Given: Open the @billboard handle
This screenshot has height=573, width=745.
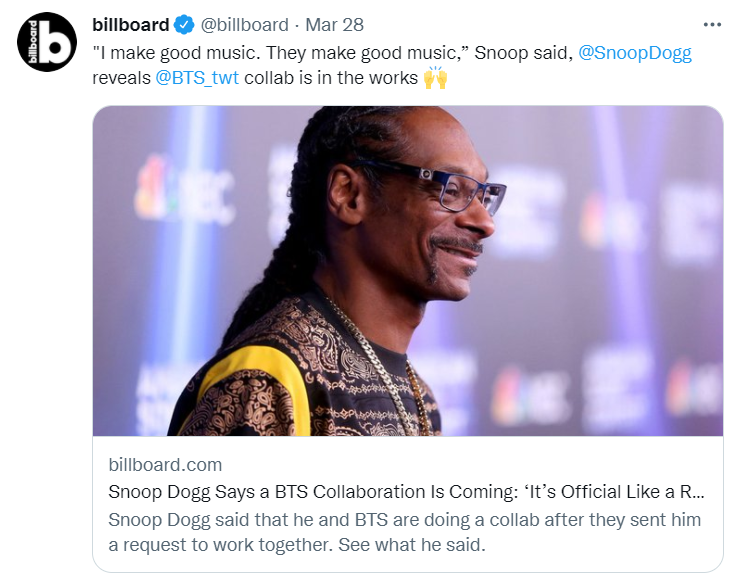Looking at the screenshot, I should 244,25.
